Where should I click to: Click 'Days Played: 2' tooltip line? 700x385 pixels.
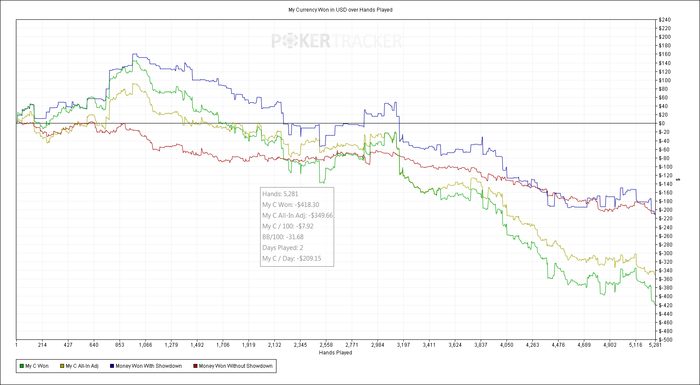(282, 247)
